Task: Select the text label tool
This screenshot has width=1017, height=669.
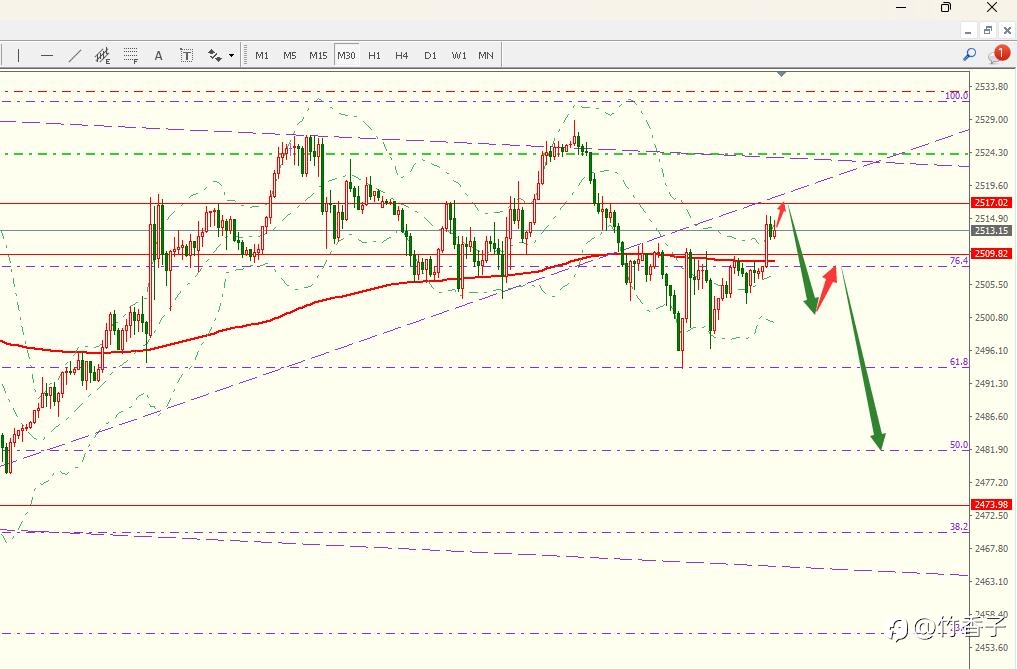Action: pyautogui.click(x=186, y=56)
